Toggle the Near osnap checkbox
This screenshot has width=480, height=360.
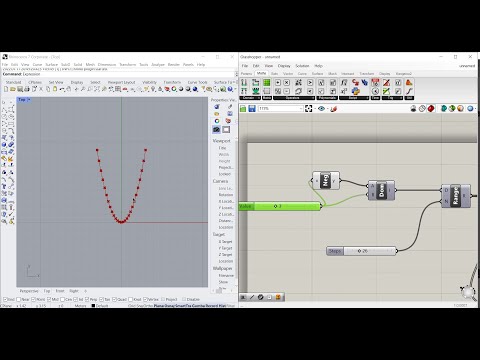coord(19,299)
